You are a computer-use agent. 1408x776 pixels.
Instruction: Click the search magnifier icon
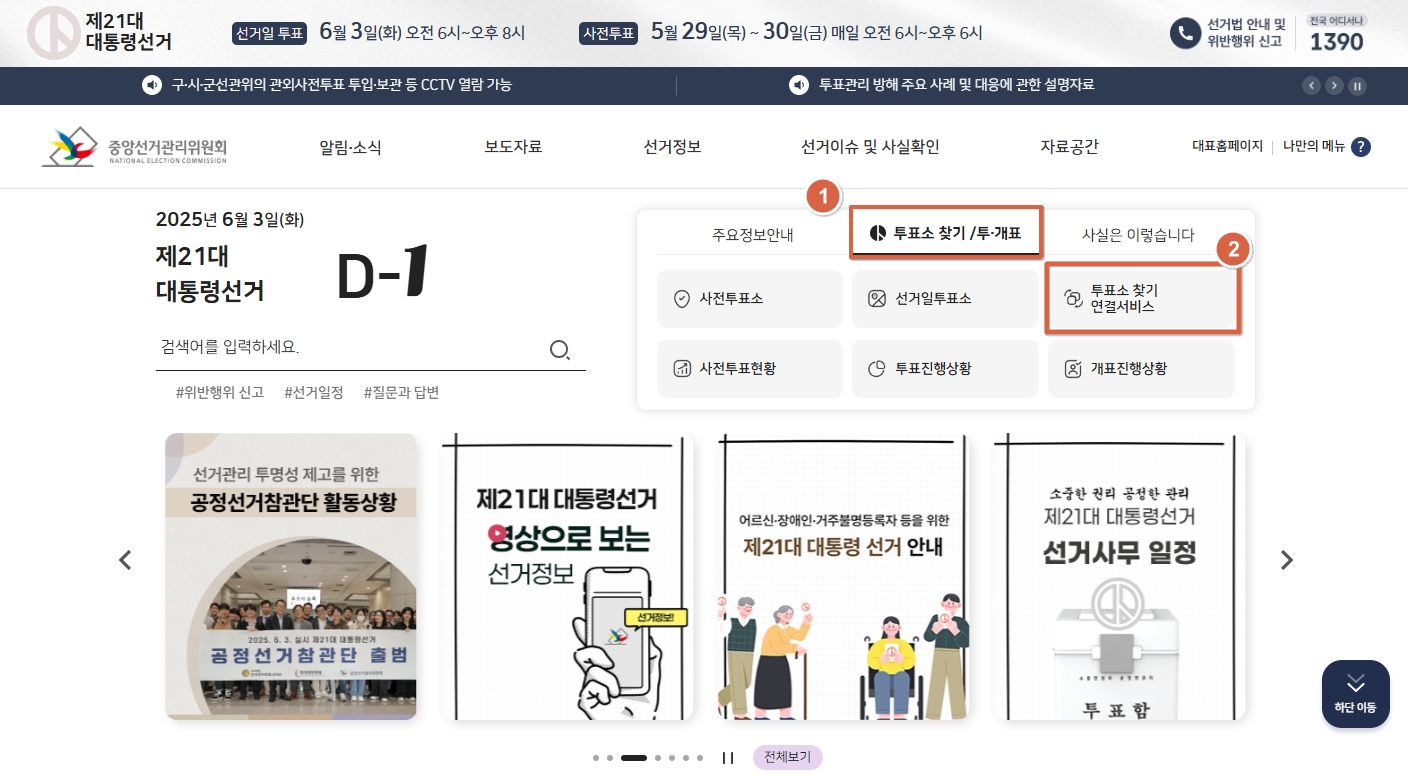click(560, 349)
